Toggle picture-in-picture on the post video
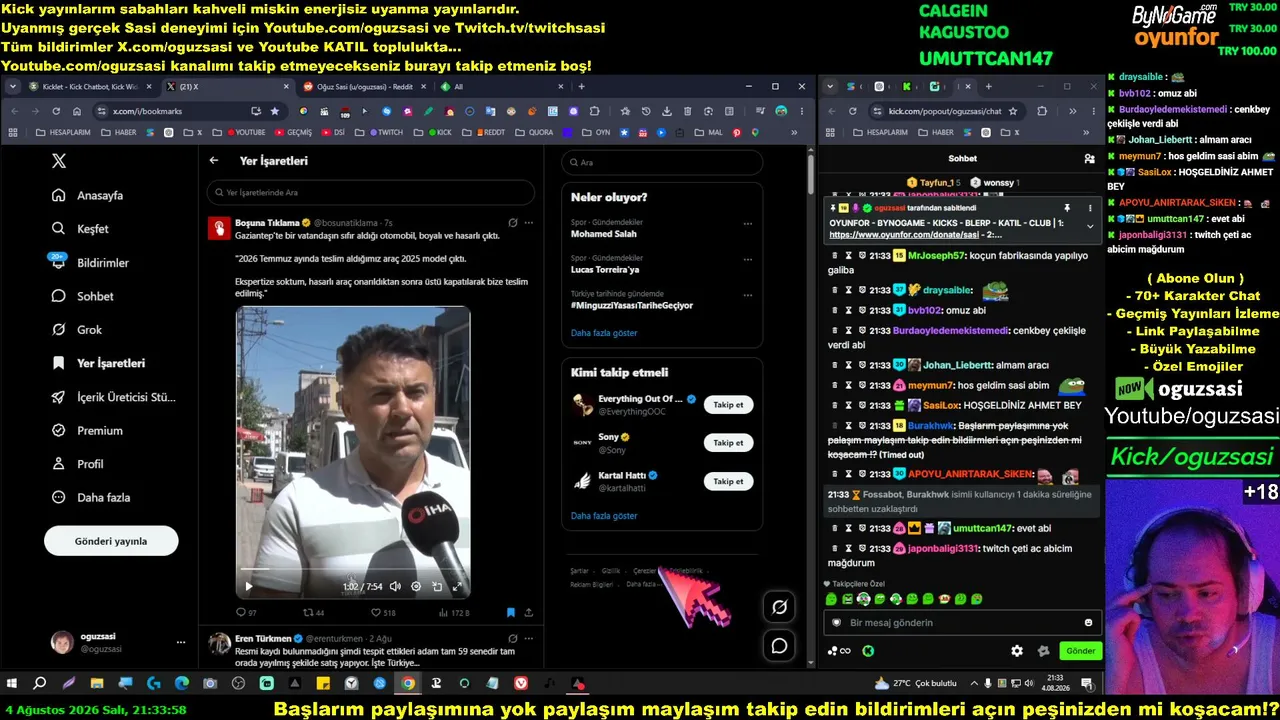The width and height of the screenshot is (1280, 720). (437, 587)
